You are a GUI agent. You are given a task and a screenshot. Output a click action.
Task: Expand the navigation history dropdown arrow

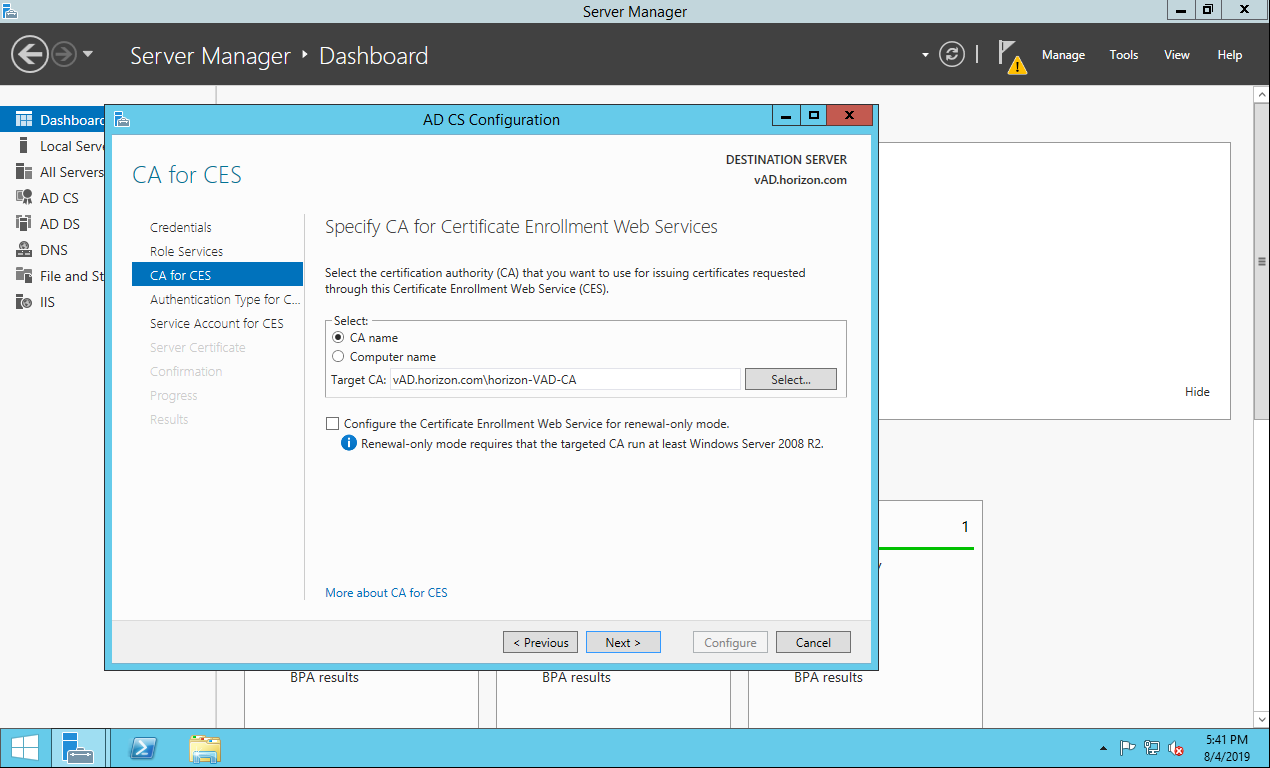pos(88,55)
